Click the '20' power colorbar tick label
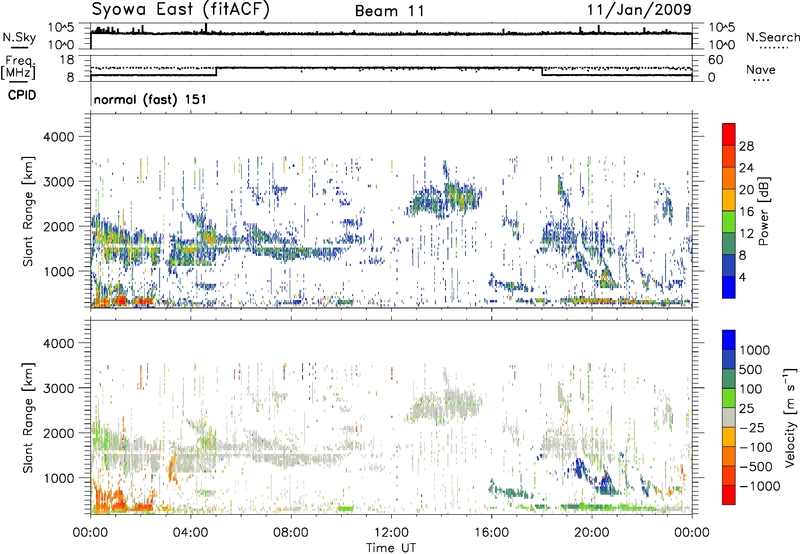This screenshot has height=554, width=800. 746,190
